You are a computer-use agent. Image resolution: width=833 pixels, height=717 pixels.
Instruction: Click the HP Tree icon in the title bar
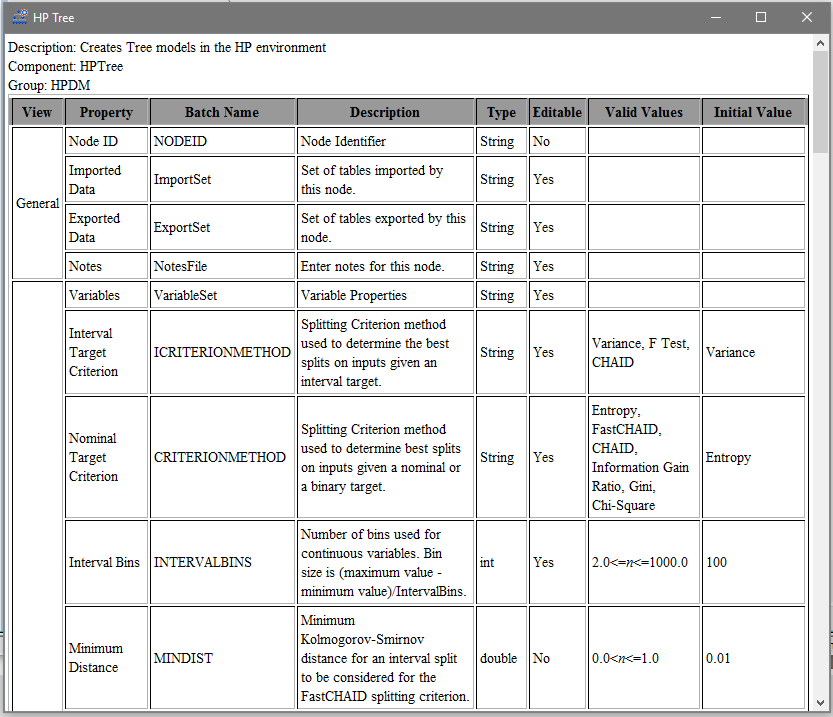pyautogui.click(x=22, y=16)
